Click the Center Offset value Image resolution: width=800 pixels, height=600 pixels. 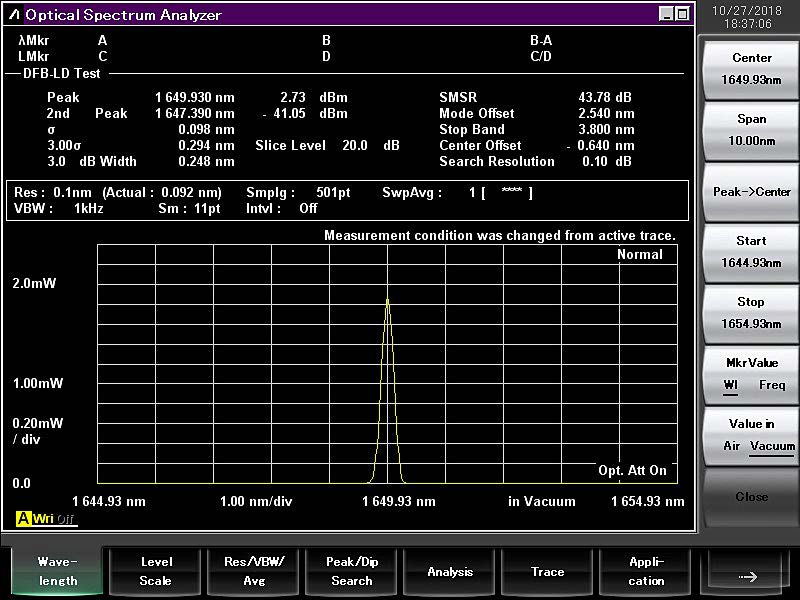[x=601, y=145]
